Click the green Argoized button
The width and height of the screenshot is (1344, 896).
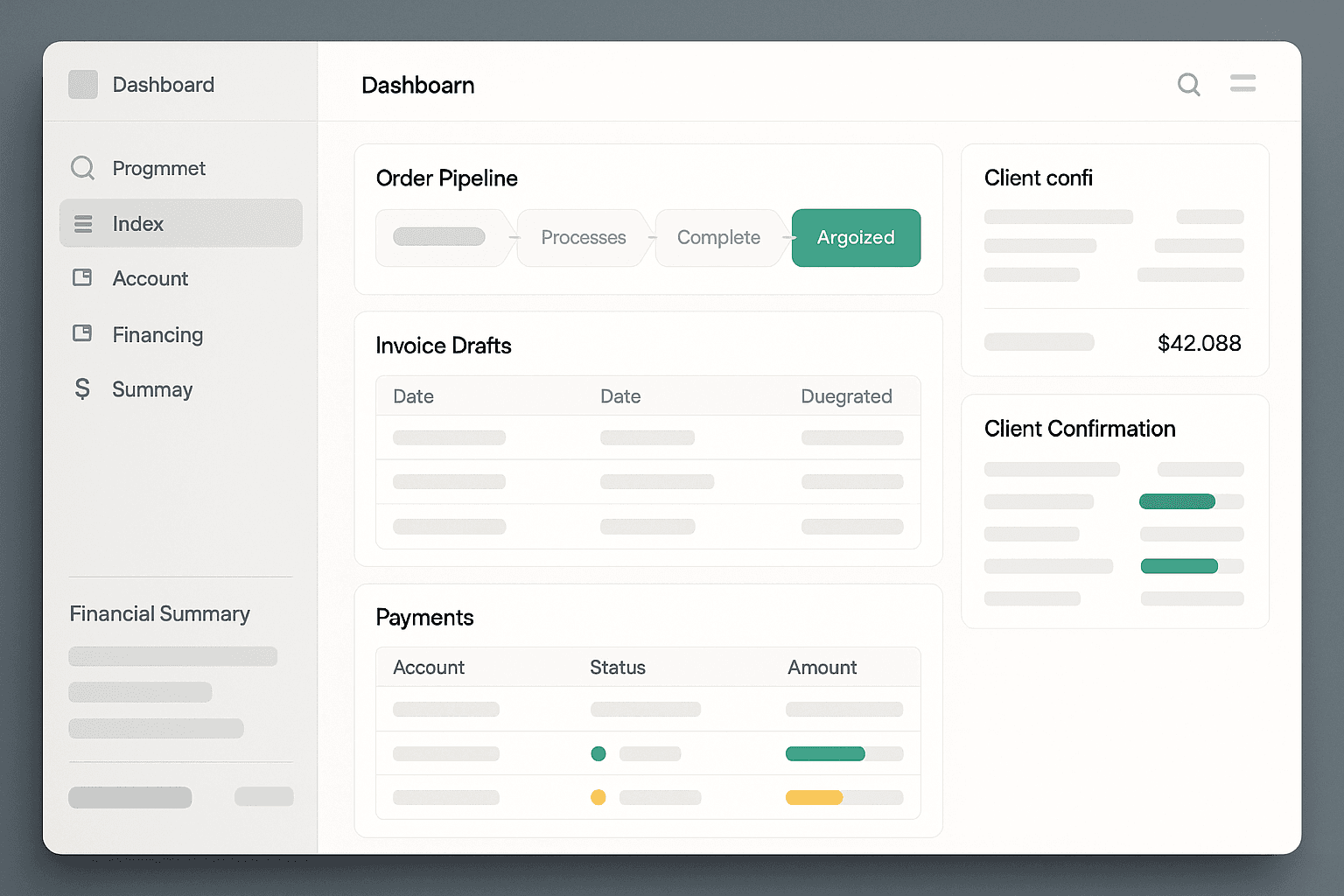[x=856, y=238]
